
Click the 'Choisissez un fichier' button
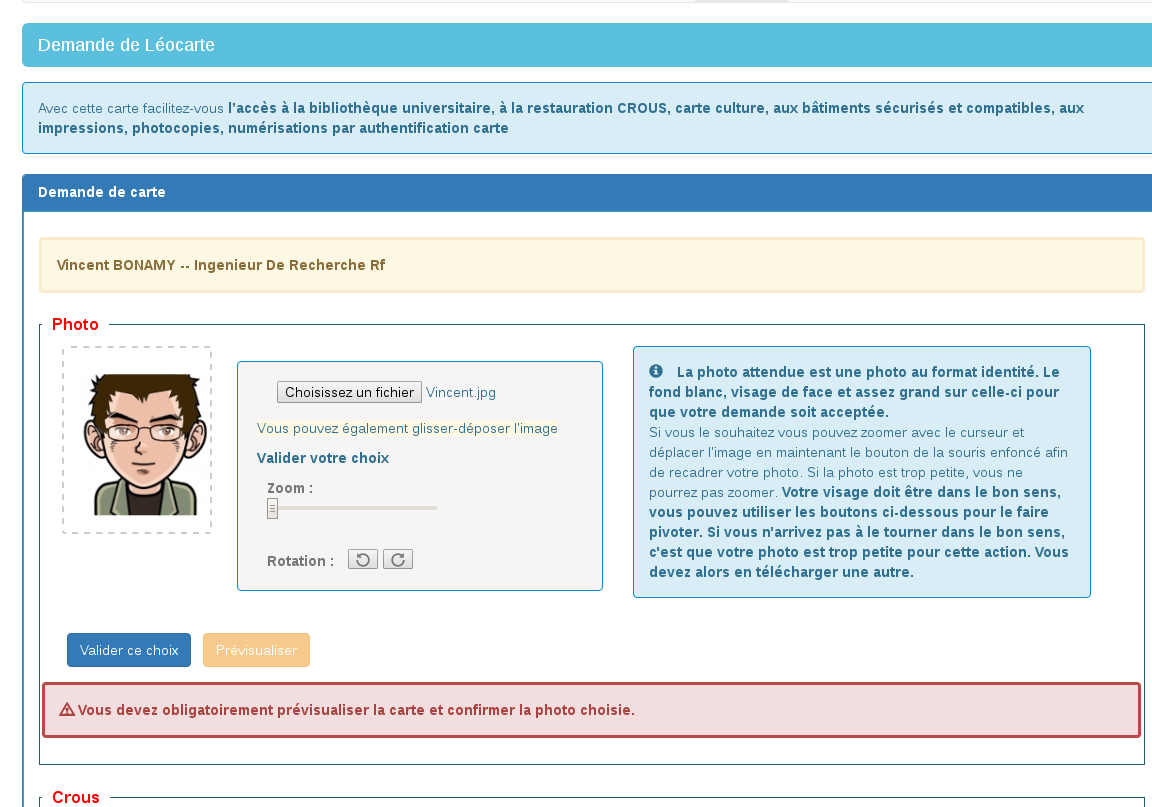(x=349, y=392)
